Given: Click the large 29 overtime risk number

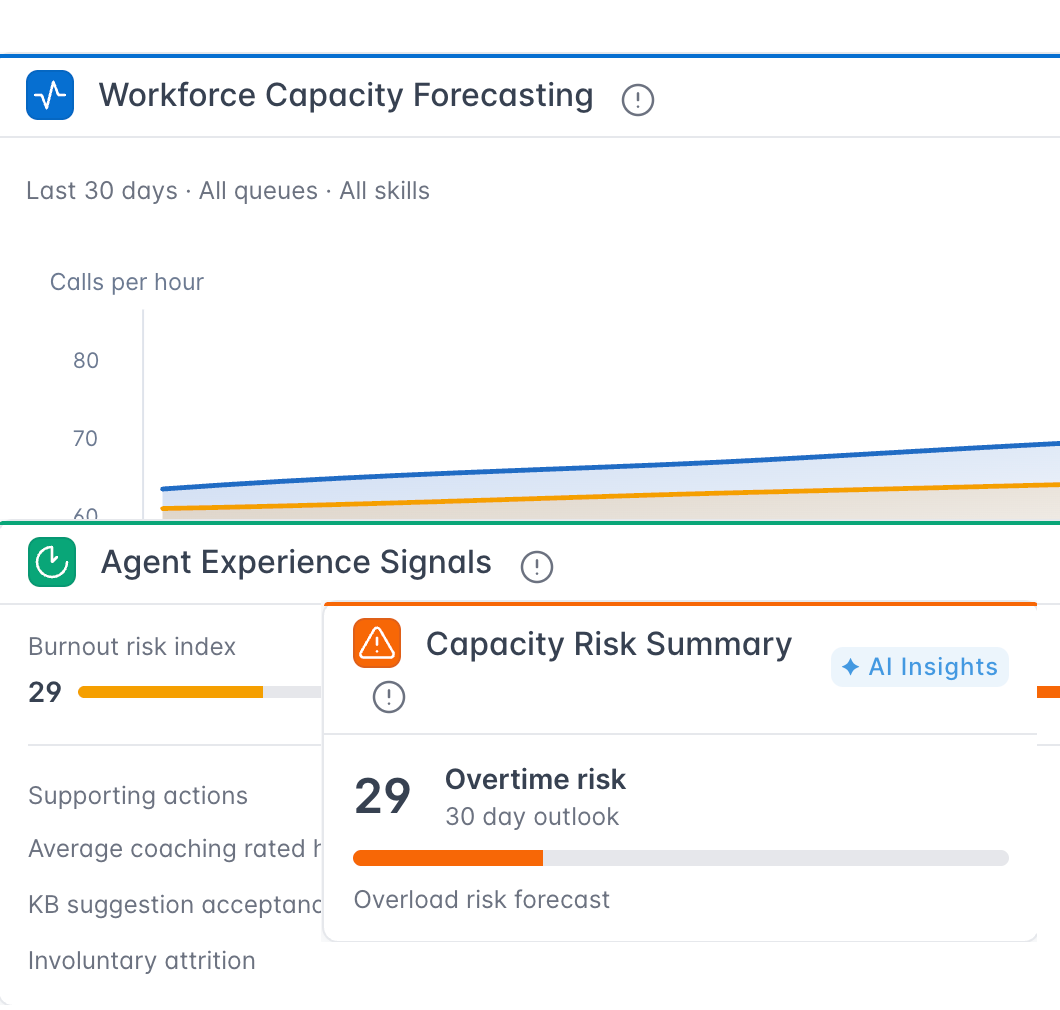Looking at the screenshot, I should coord(383,796).
